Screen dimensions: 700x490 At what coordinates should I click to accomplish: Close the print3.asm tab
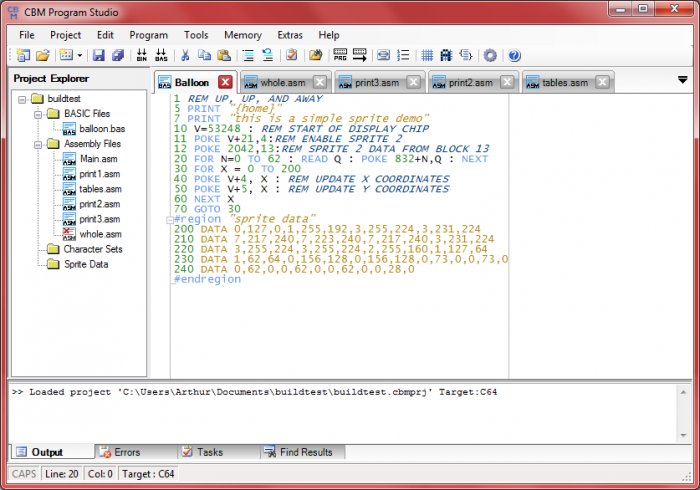pyautogui.click(x=413, y=82)
